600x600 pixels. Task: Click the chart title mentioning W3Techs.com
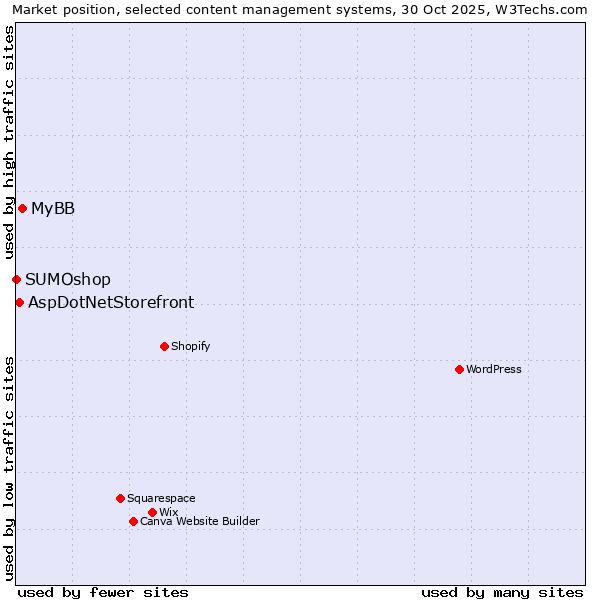(x=300, y=9)
